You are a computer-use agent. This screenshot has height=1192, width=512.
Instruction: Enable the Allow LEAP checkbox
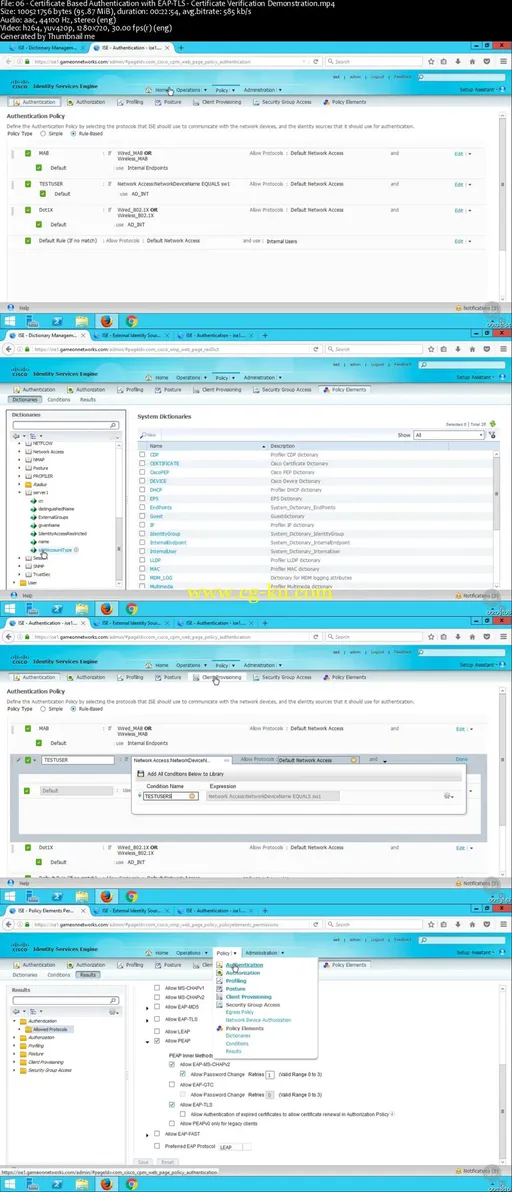(157, 1032)
